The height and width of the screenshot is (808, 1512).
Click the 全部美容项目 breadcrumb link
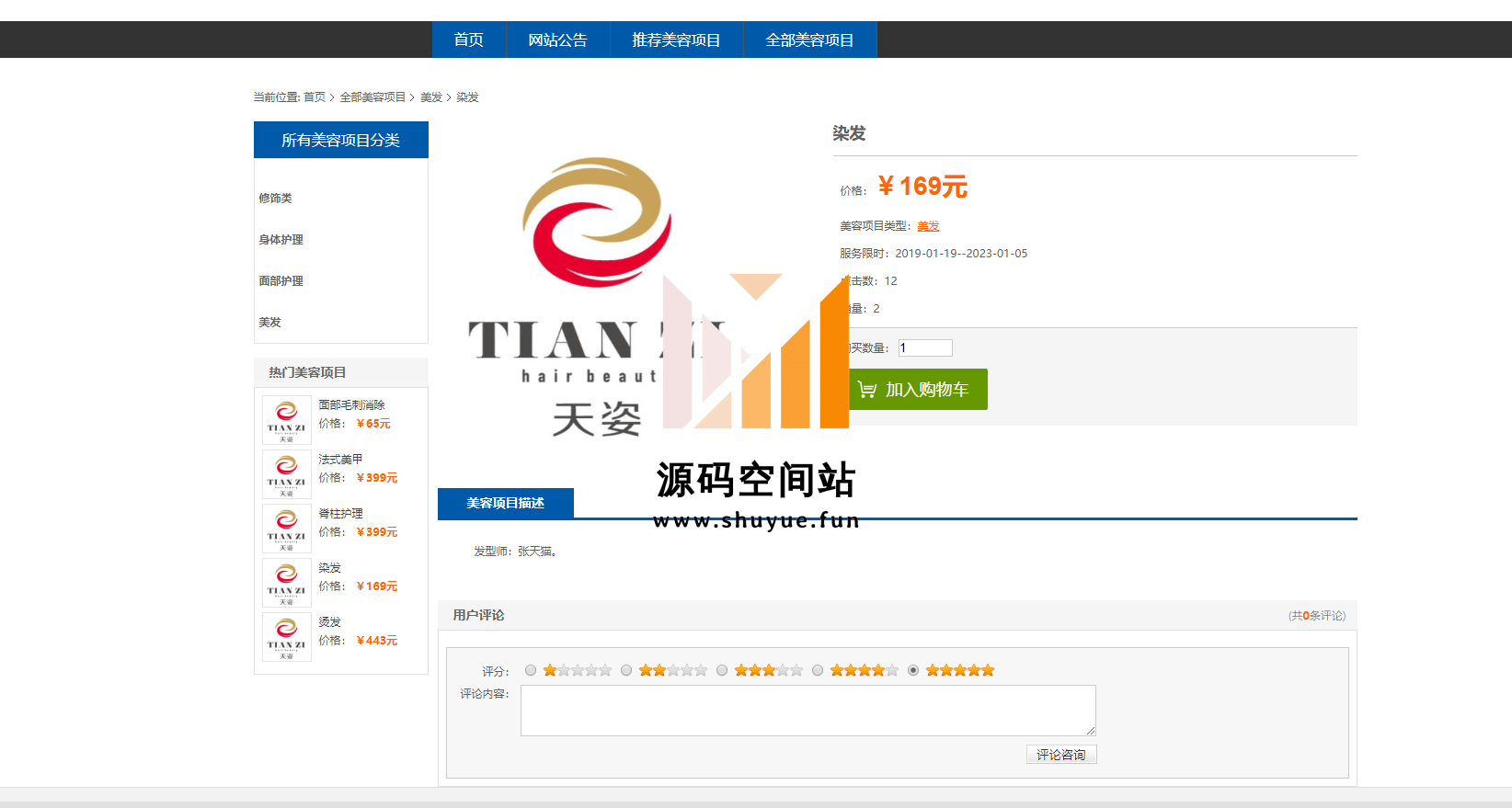(372, 97)
